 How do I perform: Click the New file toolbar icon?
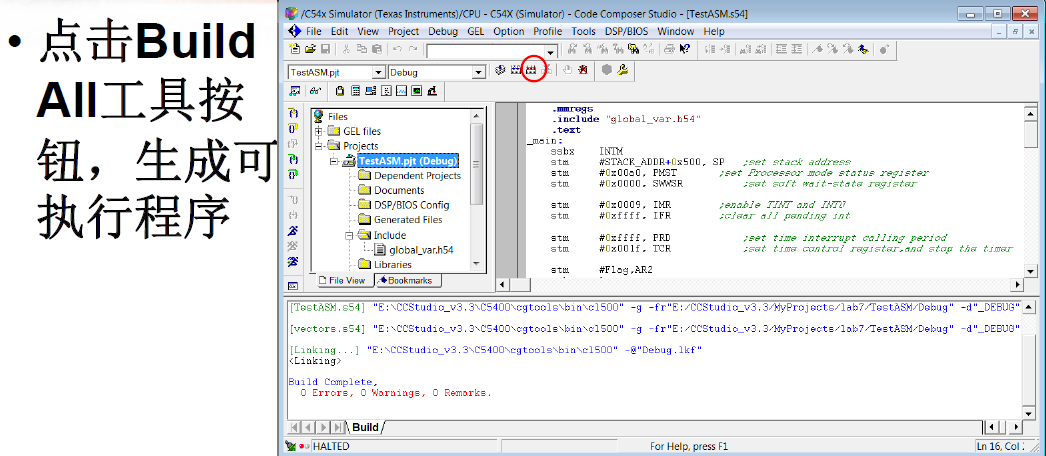click(295, 49)
